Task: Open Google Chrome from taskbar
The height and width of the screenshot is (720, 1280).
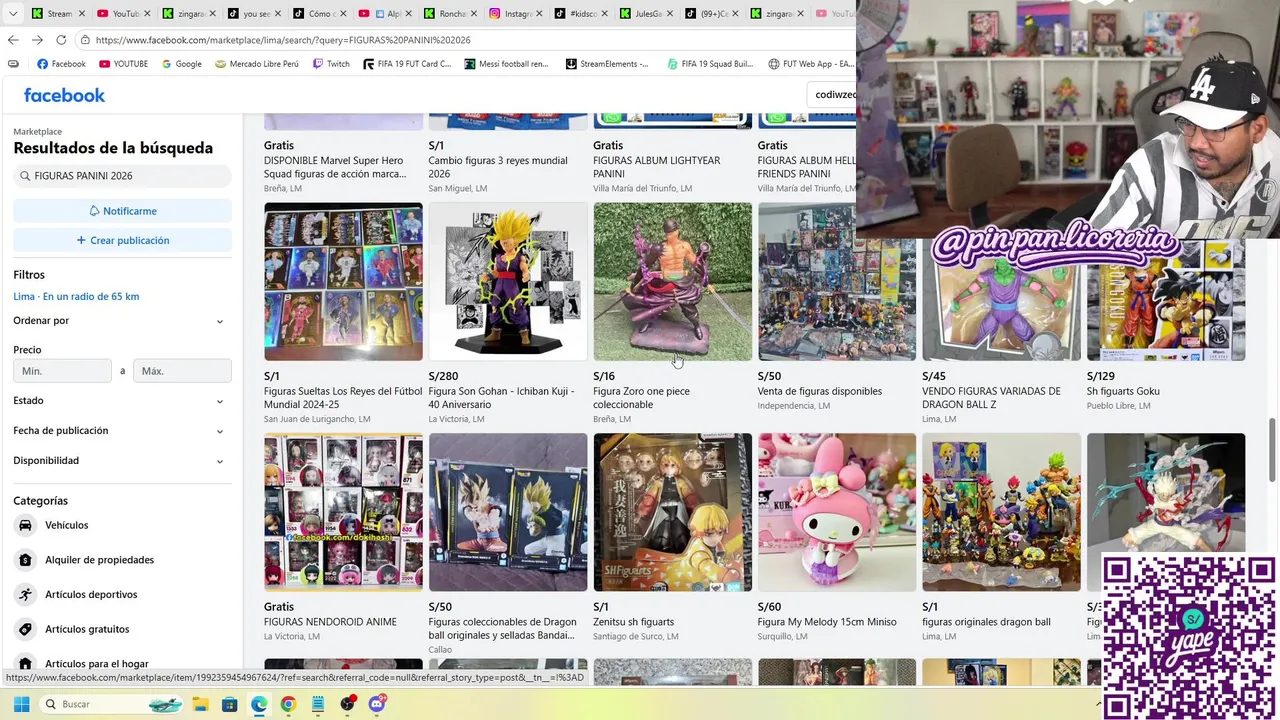Action: coord(288,704)
